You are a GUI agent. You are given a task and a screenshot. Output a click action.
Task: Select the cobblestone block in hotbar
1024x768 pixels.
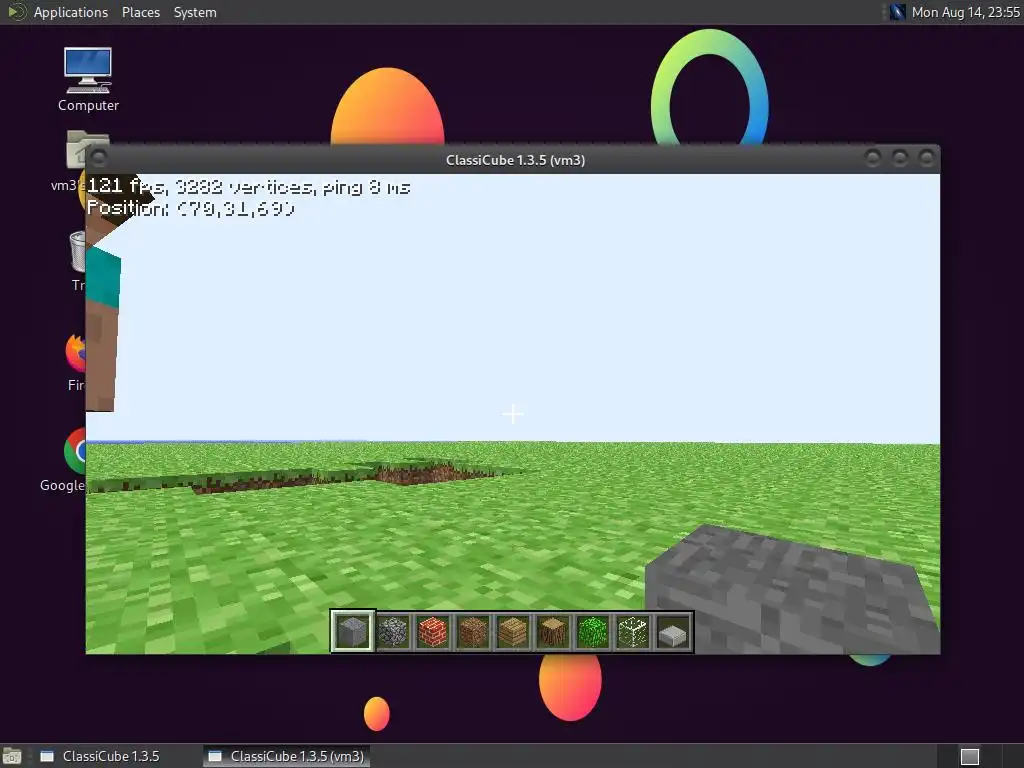coord(393,632)
